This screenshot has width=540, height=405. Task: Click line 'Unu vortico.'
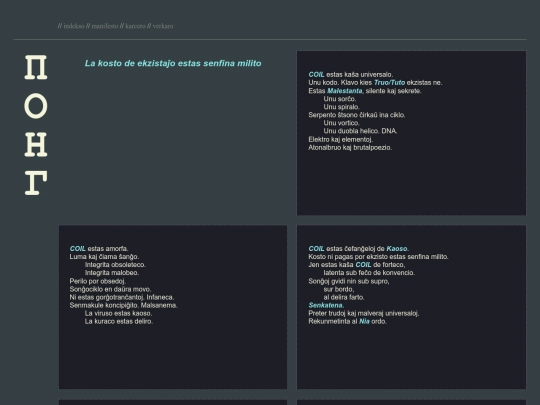pyautogui.click(x=341, y=123)
